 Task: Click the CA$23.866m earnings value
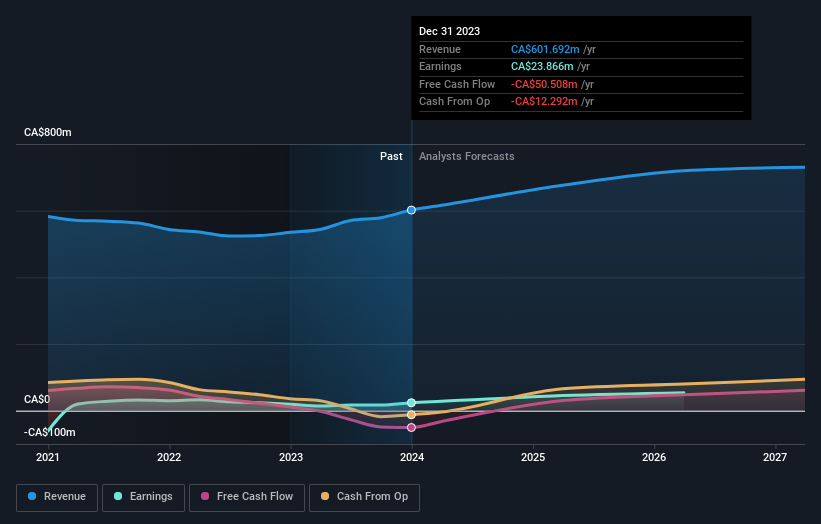click(542, 66)
